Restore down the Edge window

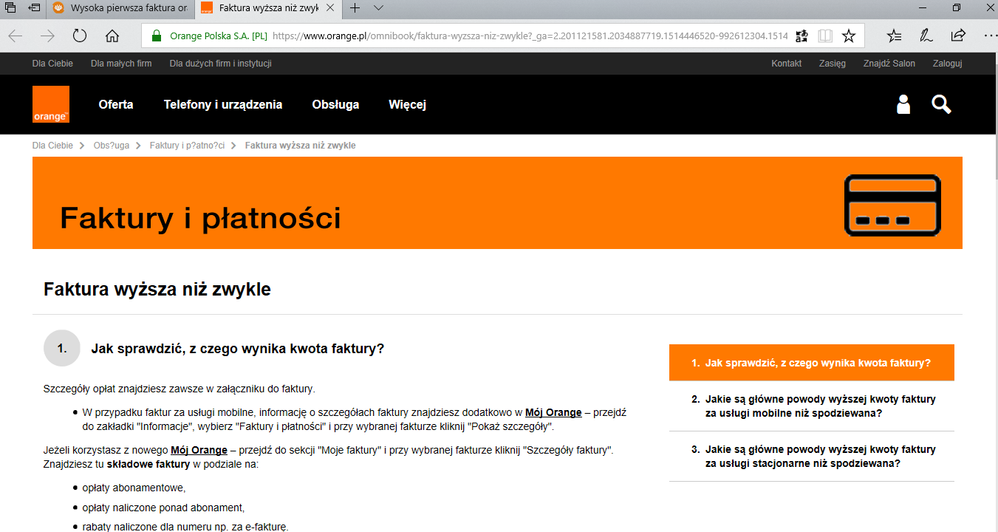point(957,8)
